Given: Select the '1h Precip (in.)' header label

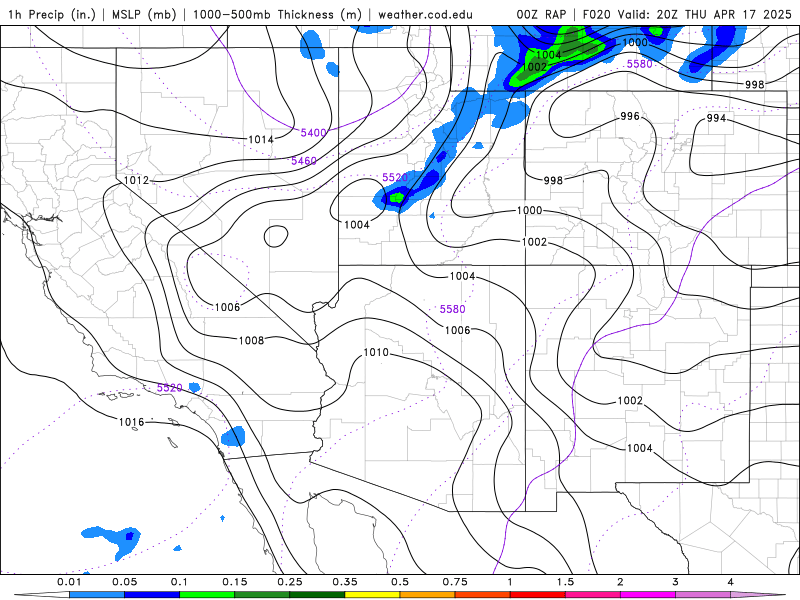Looking at the screenshot, I should tap(52, 14).
